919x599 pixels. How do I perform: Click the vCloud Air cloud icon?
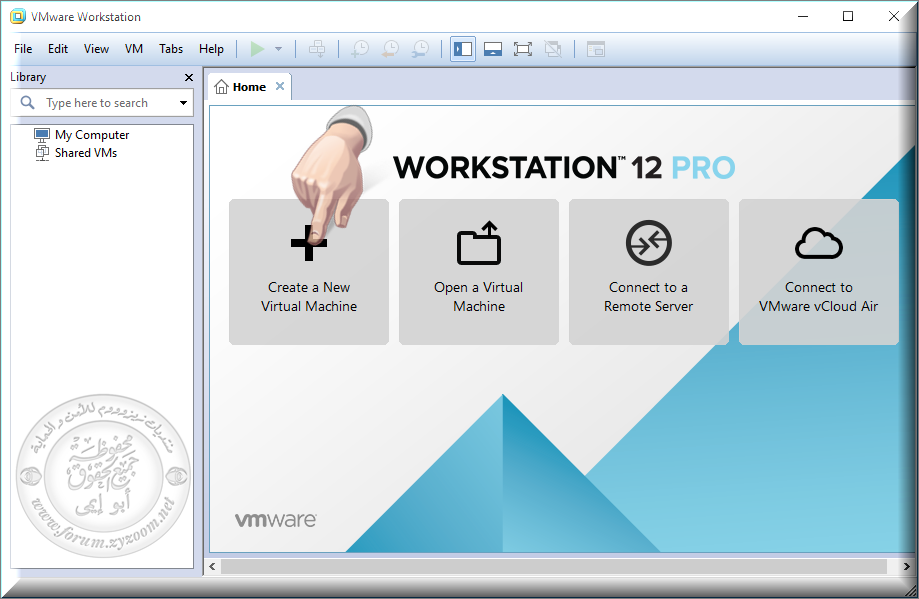(819, 244)
